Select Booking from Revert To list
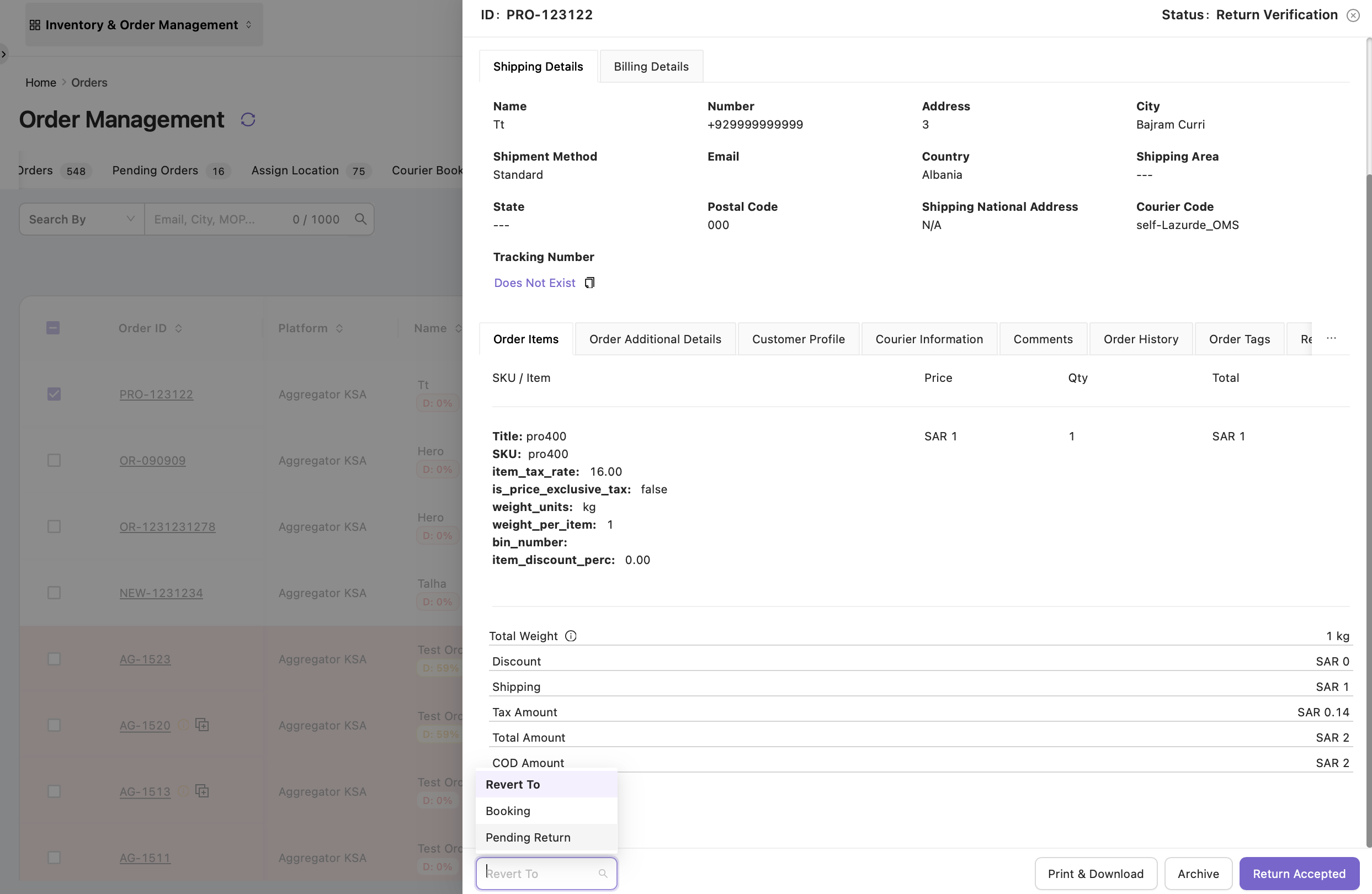This screenshot has height=894, width=1372. pyautogui.click(x=546, y=811)
